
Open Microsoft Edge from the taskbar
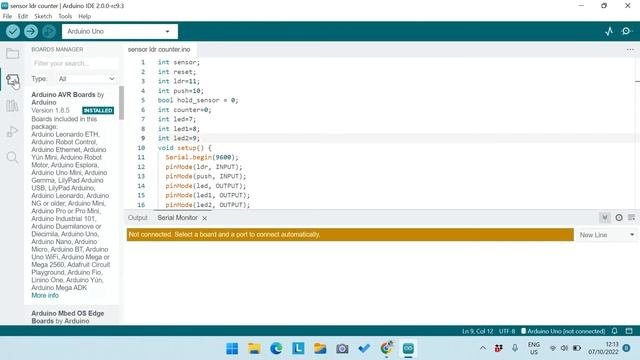pos(276,348)
